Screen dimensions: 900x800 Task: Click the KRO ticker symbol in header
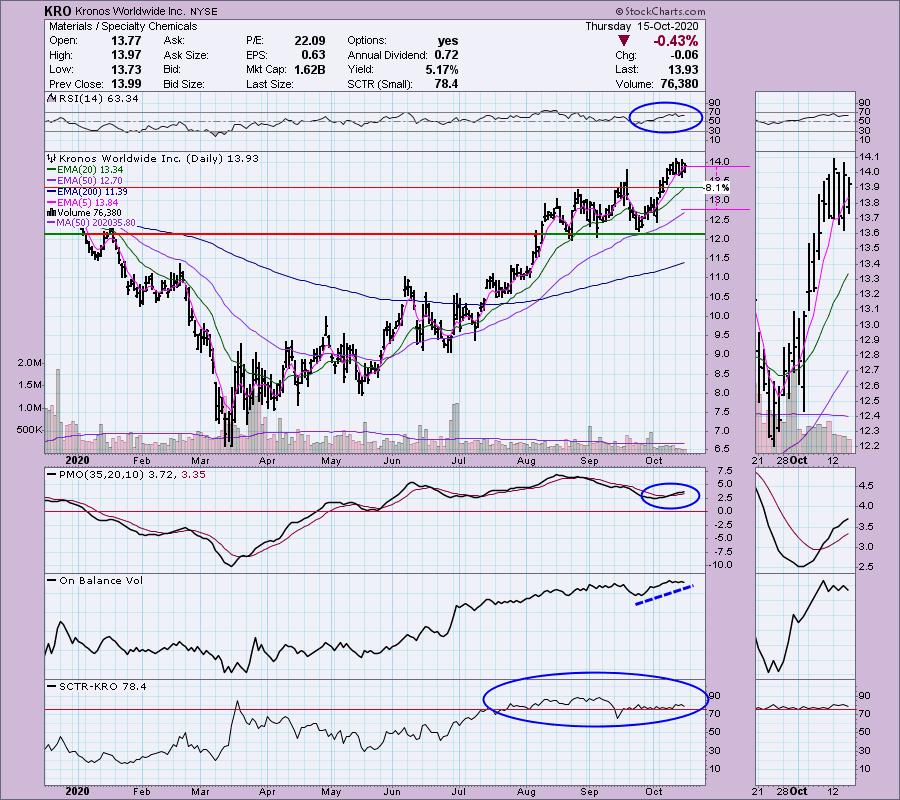coord(58,11)
